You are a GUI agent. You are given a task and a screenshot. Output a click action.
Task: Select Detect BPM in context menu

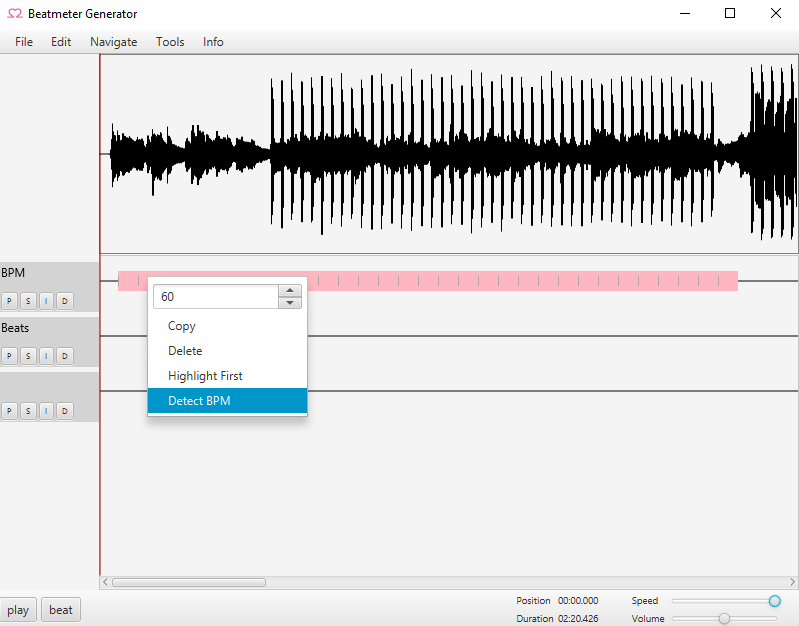coord(227,401)
